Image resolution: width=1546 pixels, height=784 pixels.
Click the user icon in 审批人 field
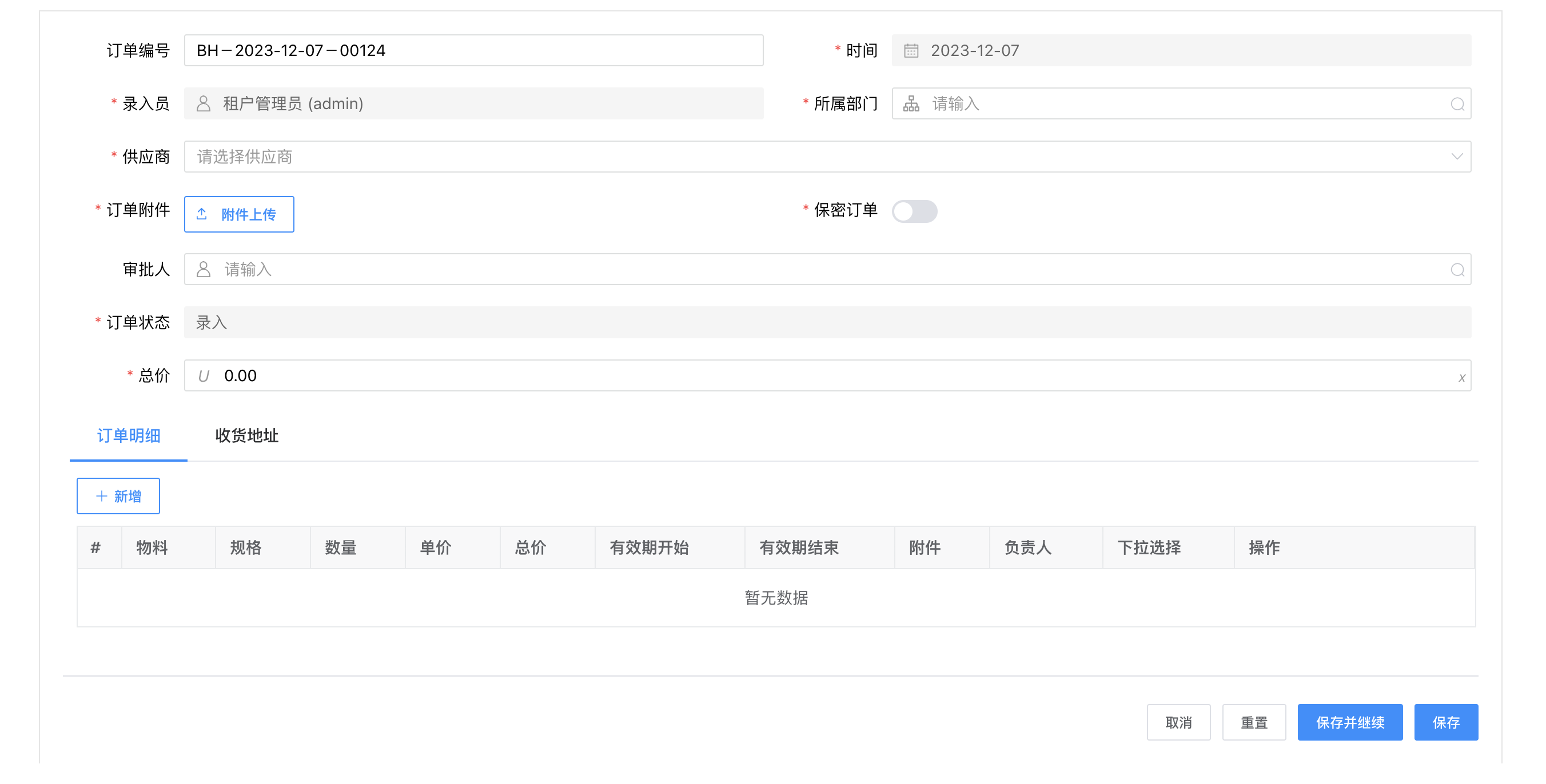click(x=204, y=269)
